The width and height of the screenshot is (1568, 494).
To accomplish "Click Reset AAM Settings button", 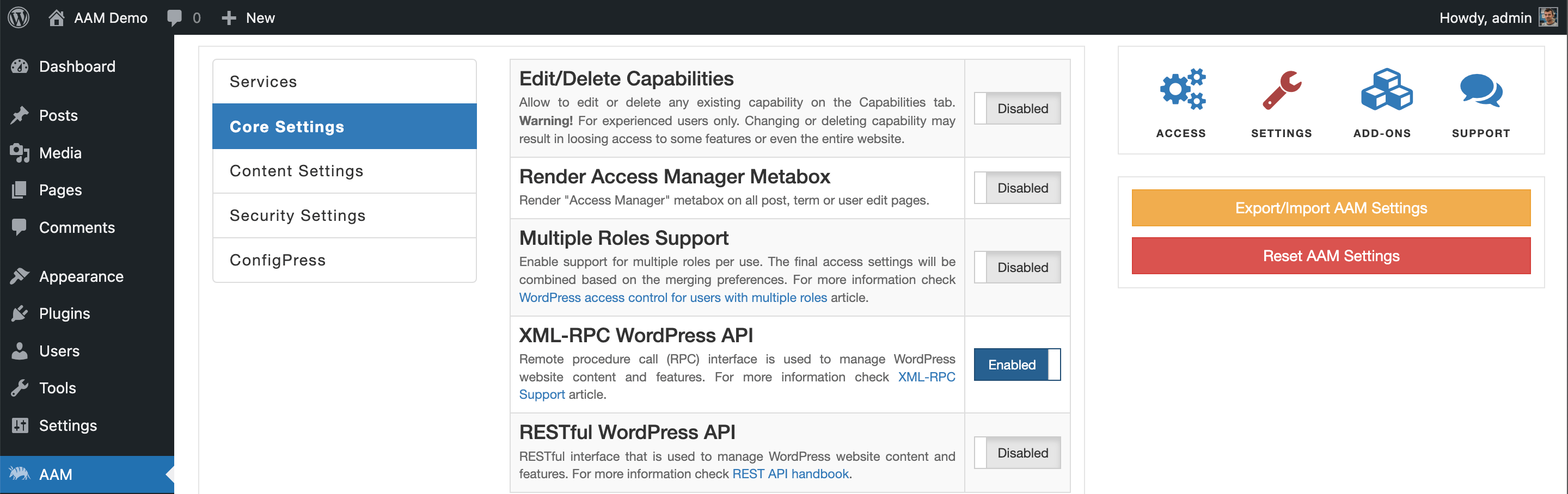I will pyautogui.click(x=1331, y=256).
